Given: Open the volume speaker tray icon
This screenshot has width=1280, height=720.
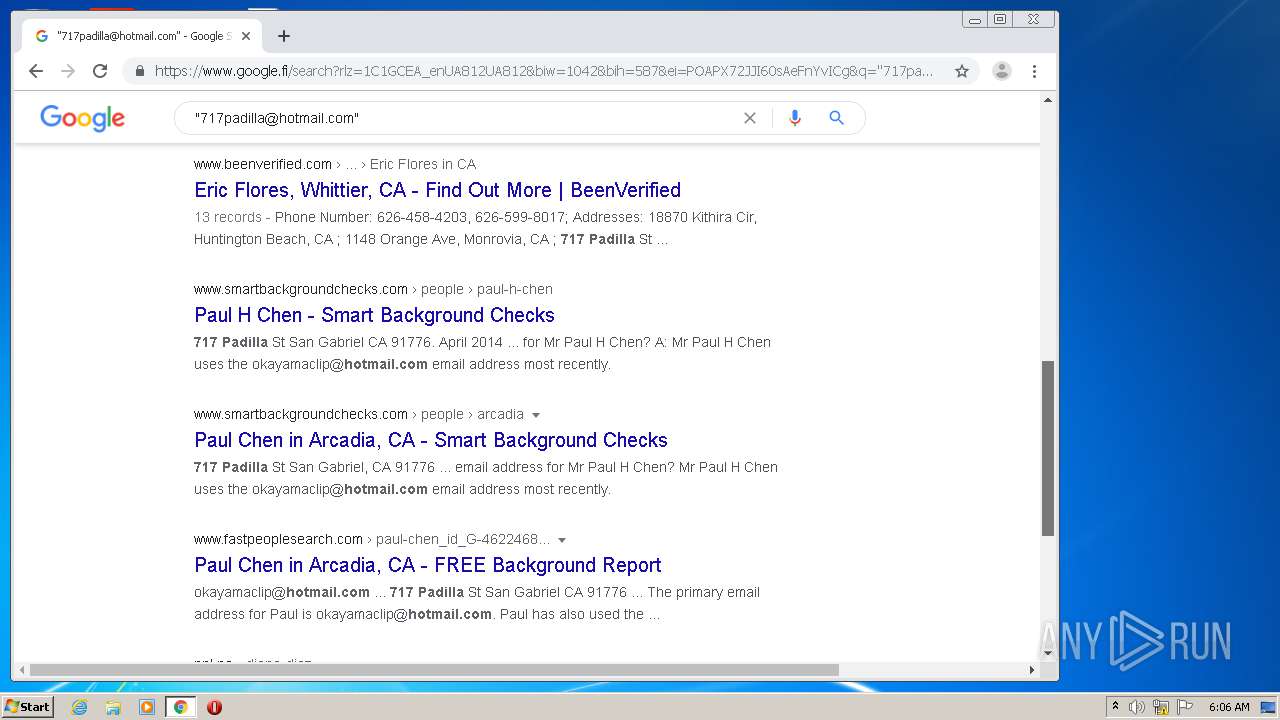Looking at the screenshot, I should tap(1137, 707).
